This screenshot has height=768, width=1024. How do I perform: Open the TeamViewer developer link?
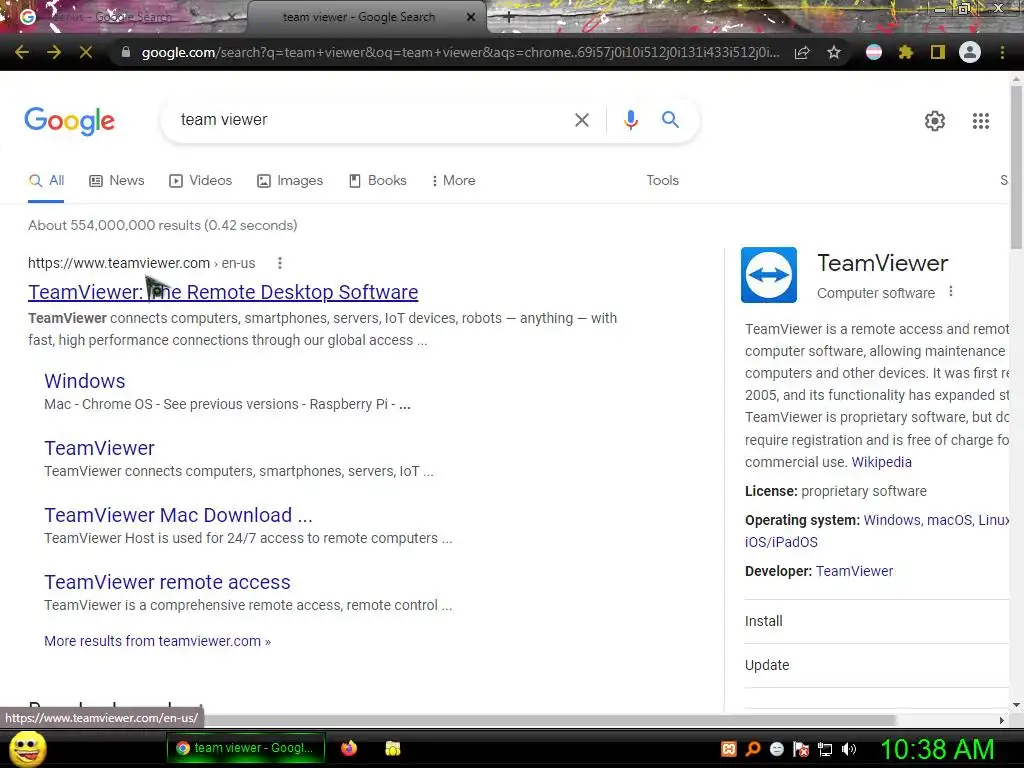pyautogui.click(x=854, y=571)
